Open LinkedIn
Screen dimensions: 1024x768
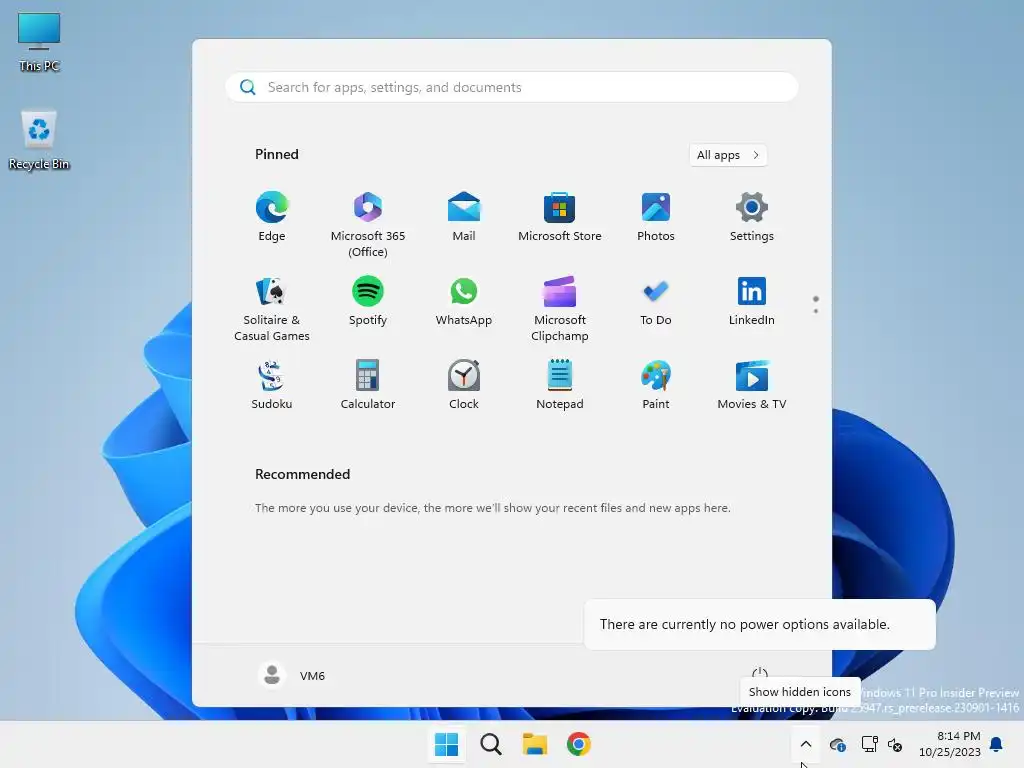[752, 302]
